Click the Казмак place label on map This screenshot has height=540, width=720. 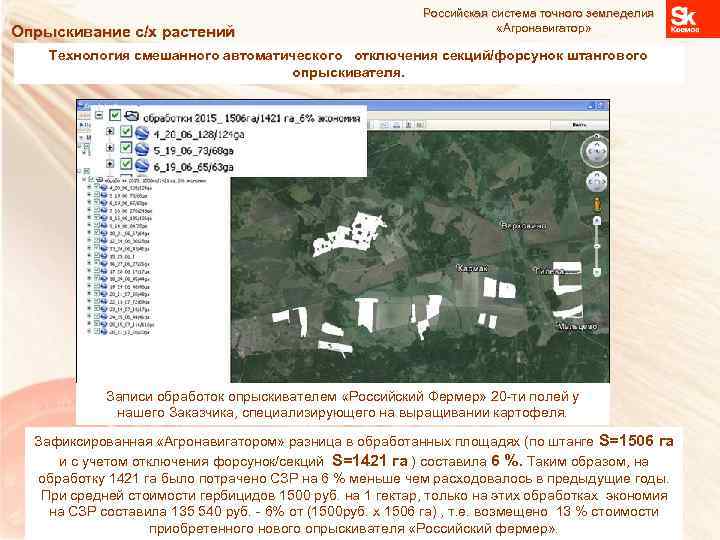click(472, 268)
